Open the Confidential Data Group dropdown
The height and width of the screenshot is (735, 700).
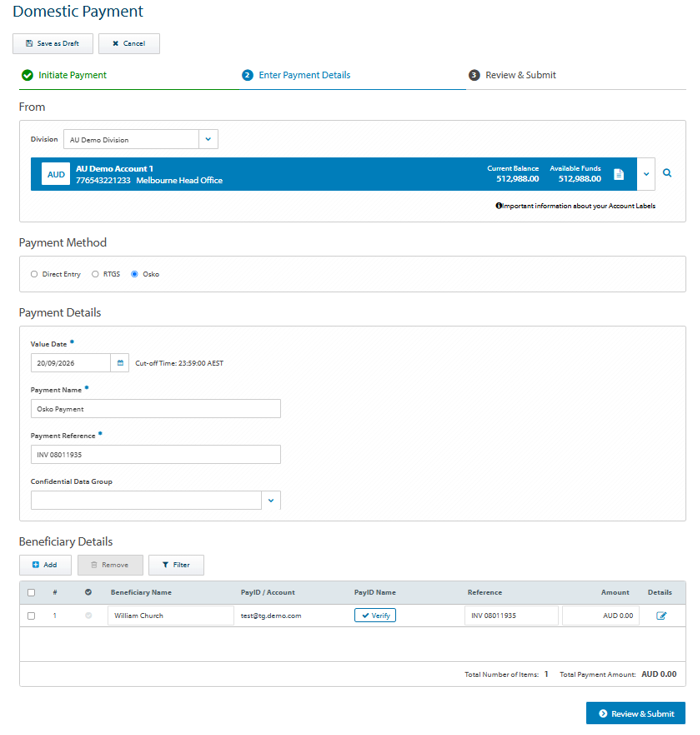point(271,500)
